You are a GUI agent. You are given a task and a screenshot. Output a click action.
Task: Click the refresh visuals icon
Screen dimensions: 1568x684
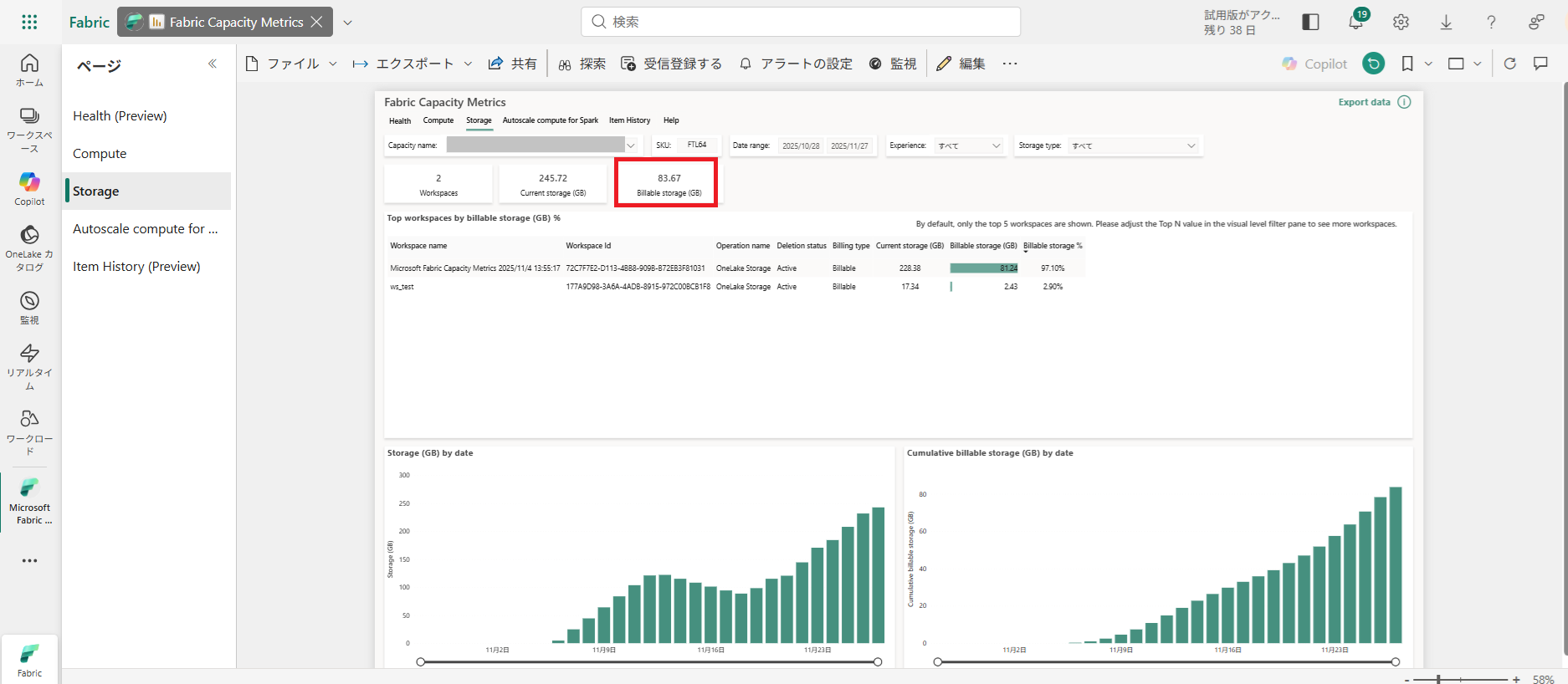1509,64
